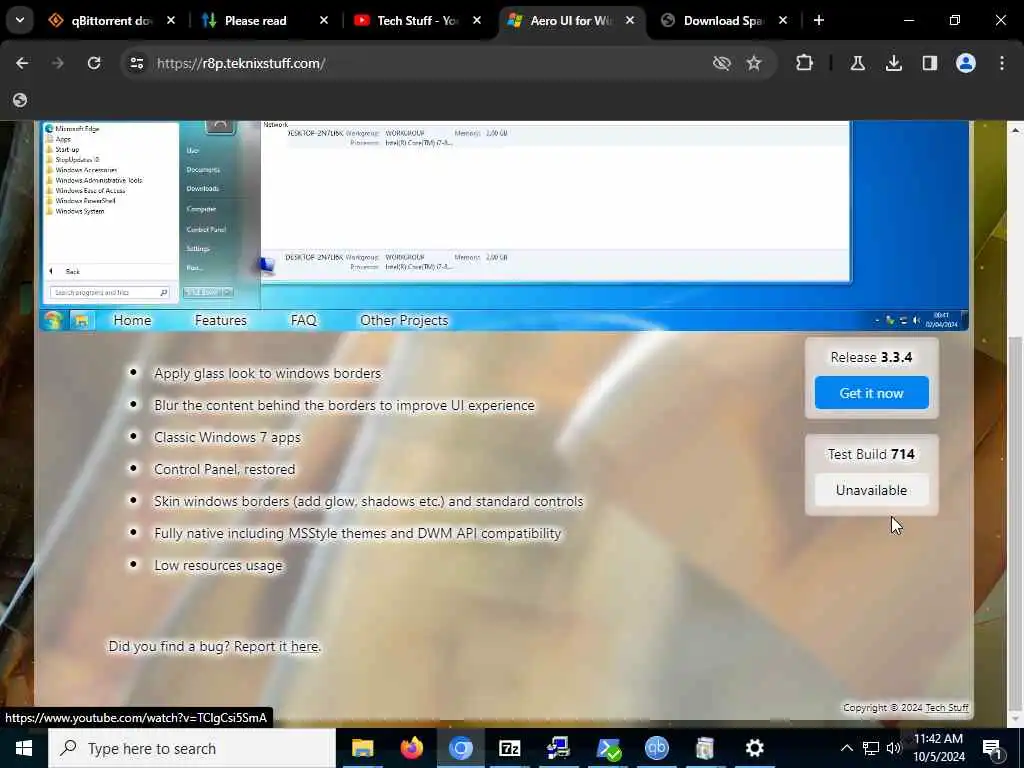
Task: Open Settings gear on taskbar
Action: tap(754, 748)
